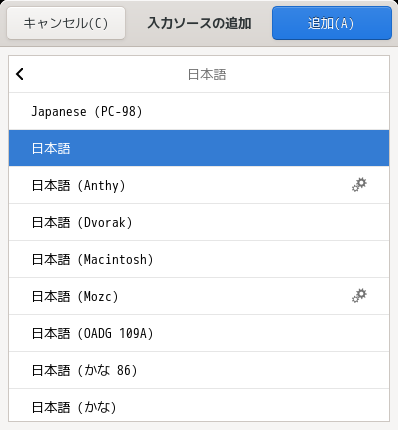Click the 入力ソースの追加 dialog title
The image size is (398, 430).
[199, 23]
